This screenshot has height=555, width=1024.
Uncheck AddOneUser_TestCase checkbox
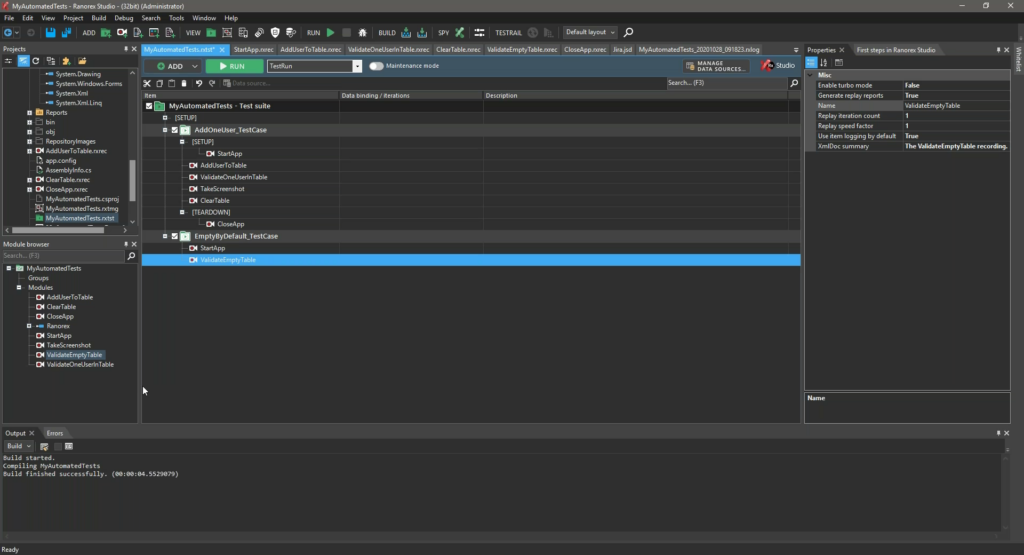tap(174, 130)
